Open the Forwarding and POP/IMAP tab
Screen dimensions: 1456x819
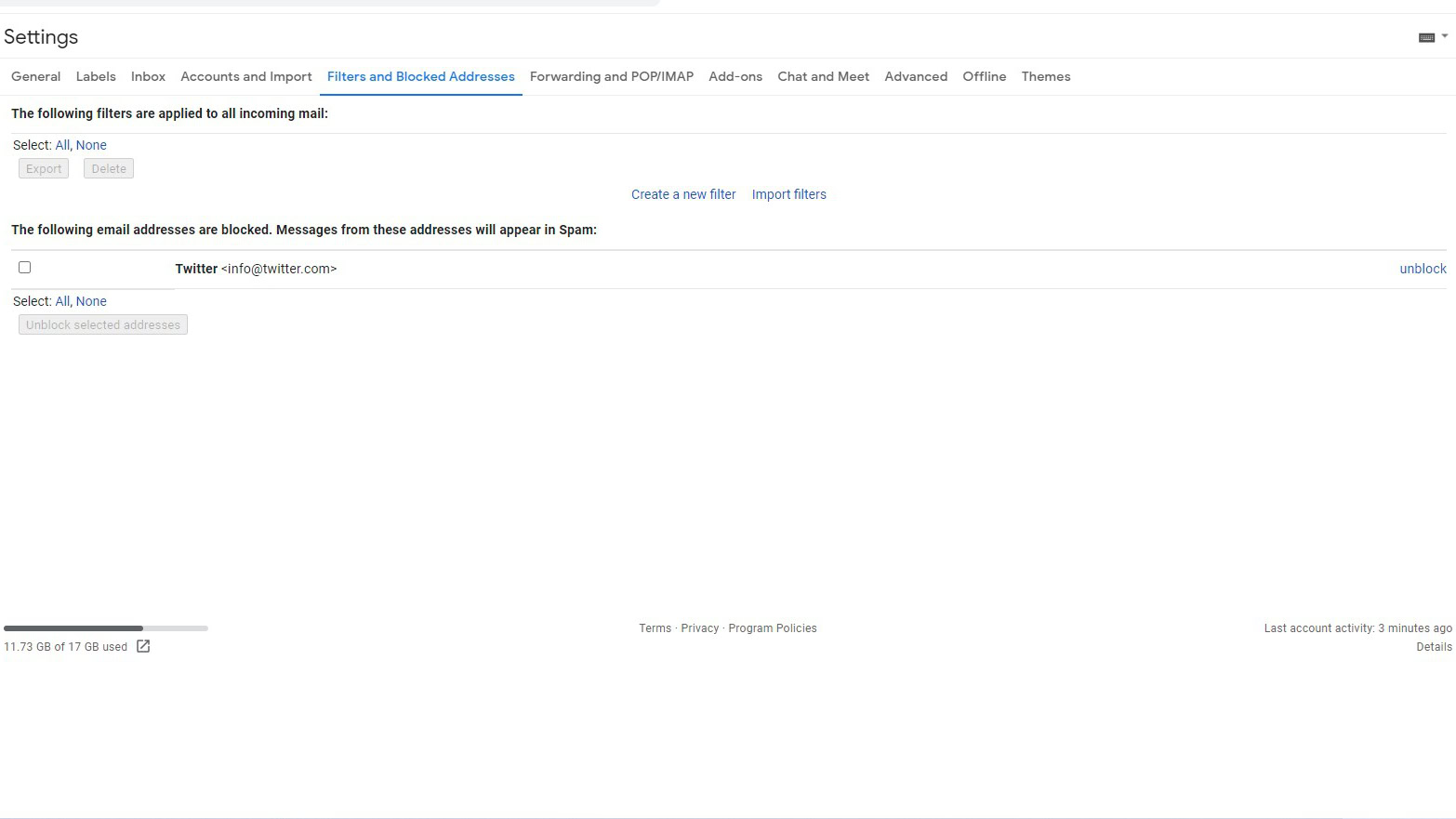pos(612,76)
